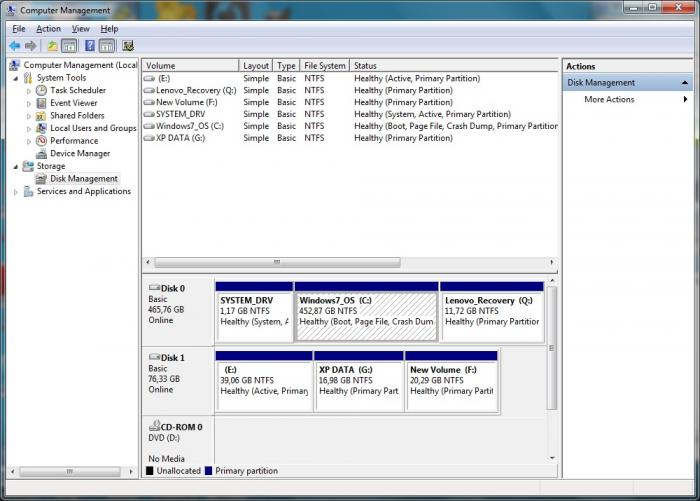Select the New Volume (F:) row in list
The image size is (700, 501).
tap(350, 102)
